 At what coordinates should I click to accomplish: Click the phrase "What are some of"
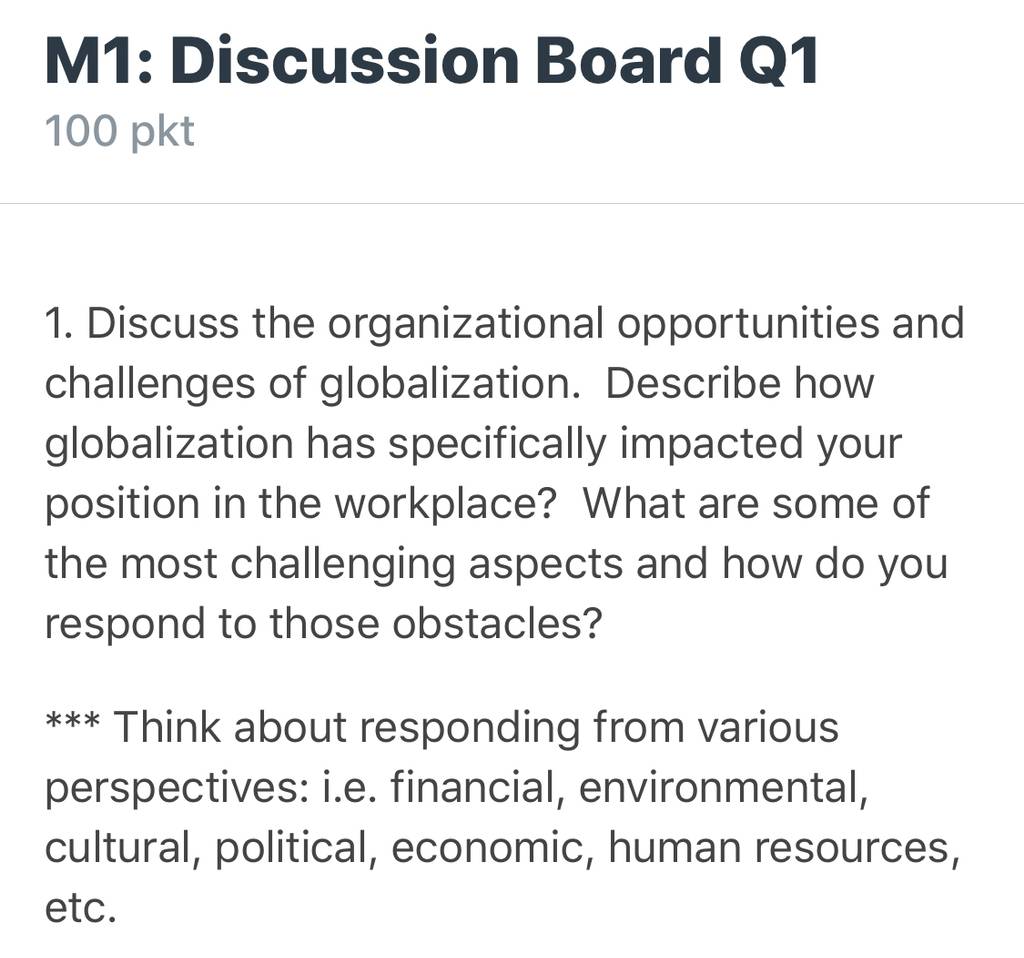coord(756,504)
